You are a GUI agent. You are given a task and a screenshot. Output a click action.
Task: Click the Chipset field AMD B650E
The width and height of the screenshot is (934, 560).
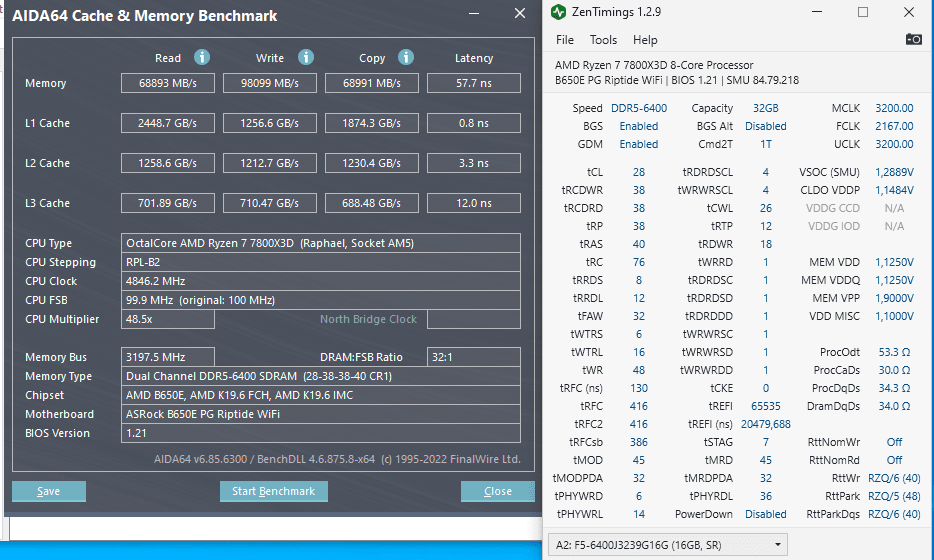click(x=321, y=395)
